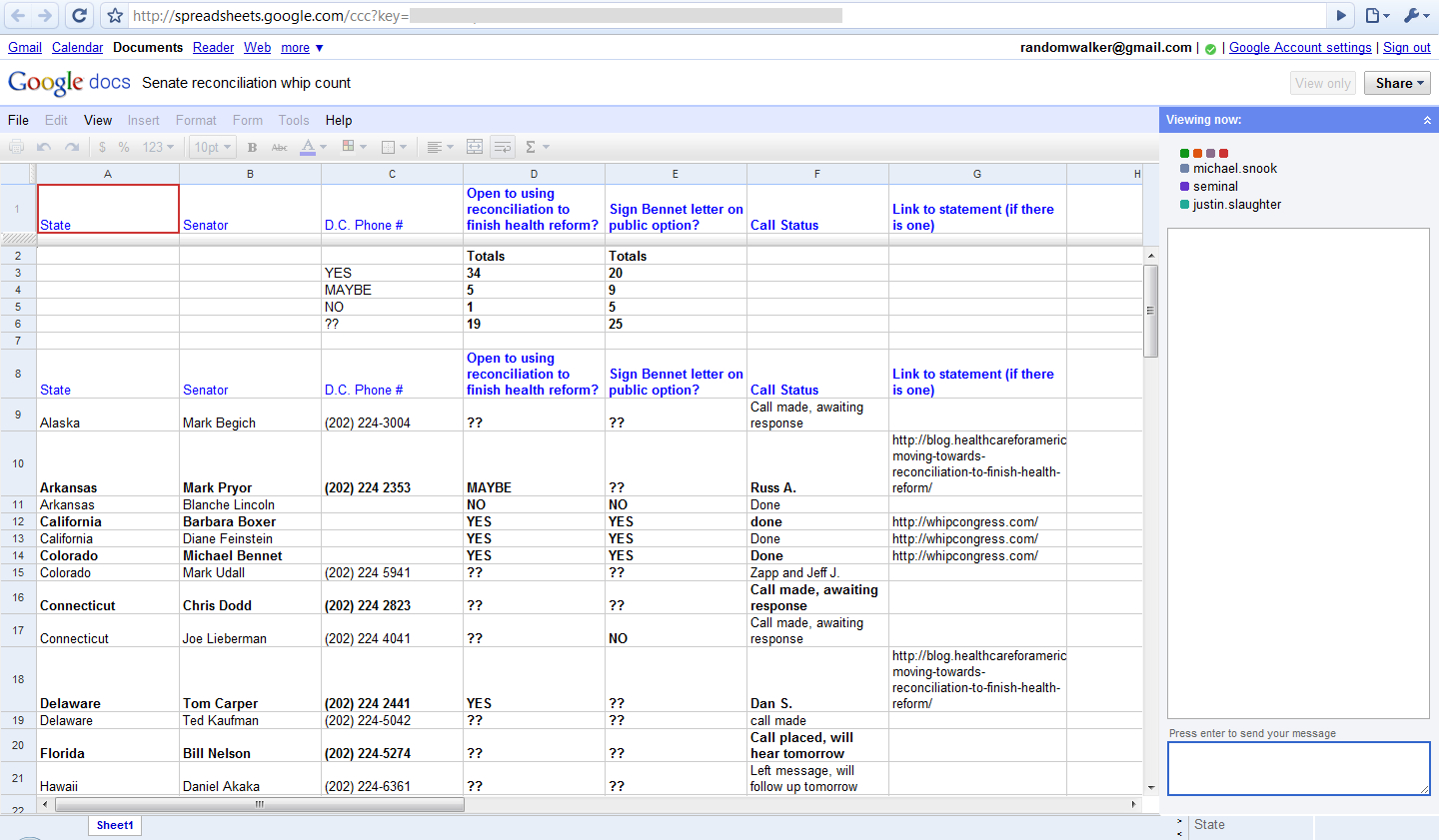Click the print icon in the toolbar
The image size is (1439, 840).
pos(16,147)
